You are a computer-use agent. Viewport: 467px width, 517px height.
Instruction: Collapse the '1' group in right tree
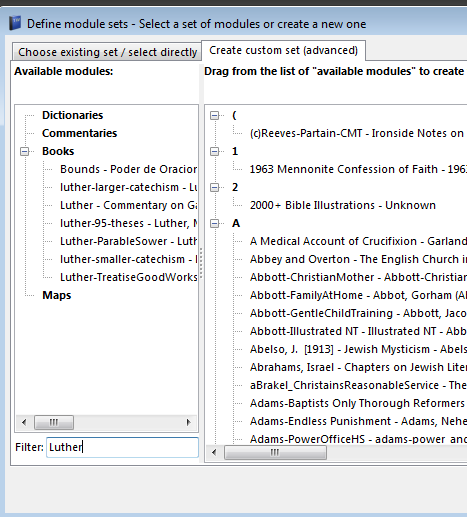[x=214, y=151]
